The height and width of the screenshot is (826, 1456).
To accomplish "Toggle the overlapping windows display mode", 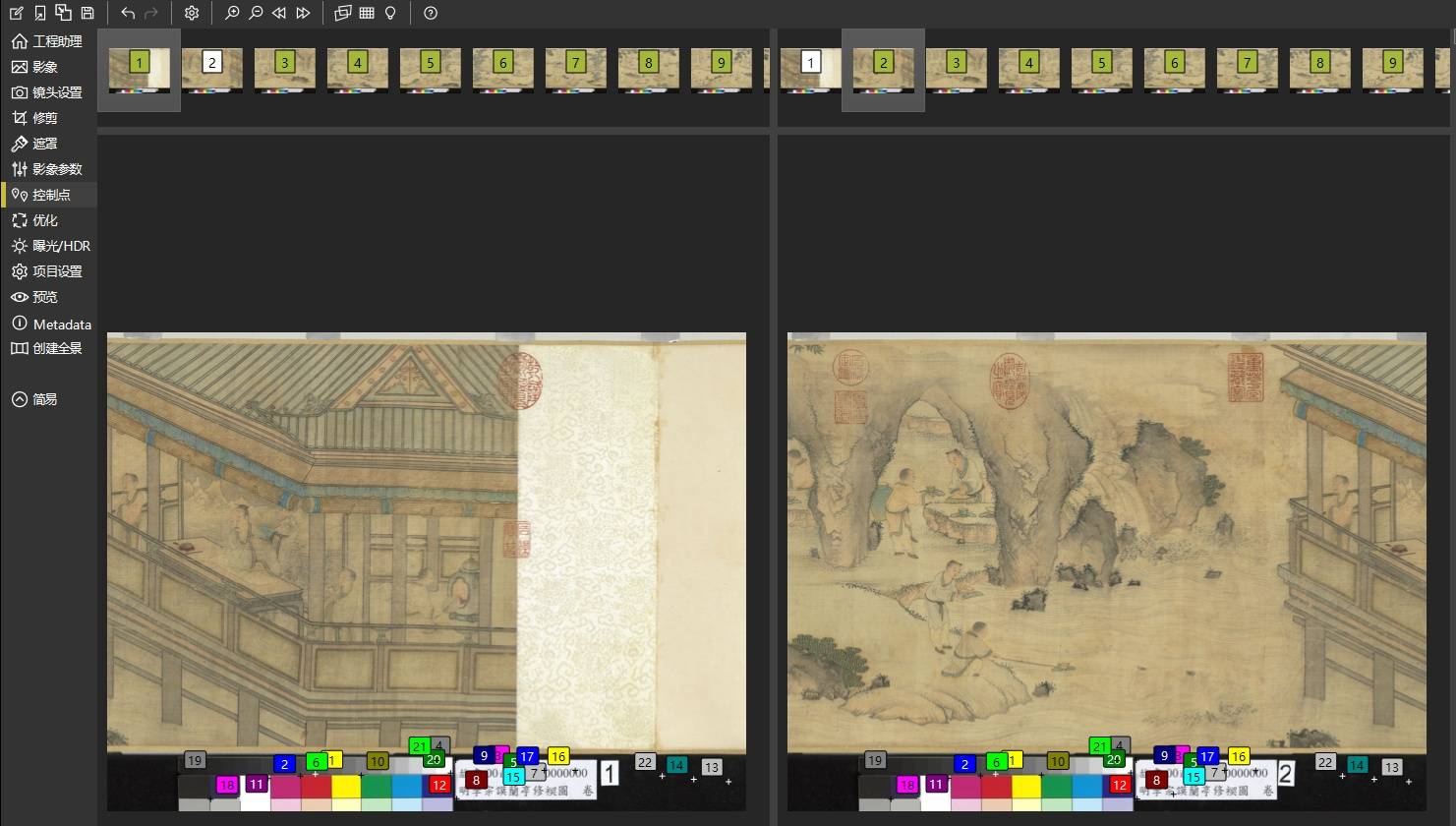I will (x=342, y=13).
